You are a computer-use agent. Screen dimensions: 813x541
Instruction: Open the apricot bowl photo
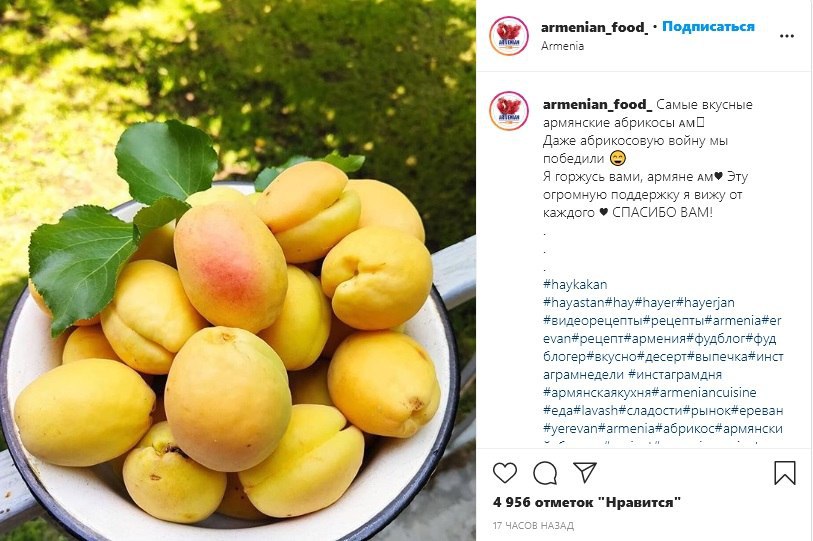237,270
